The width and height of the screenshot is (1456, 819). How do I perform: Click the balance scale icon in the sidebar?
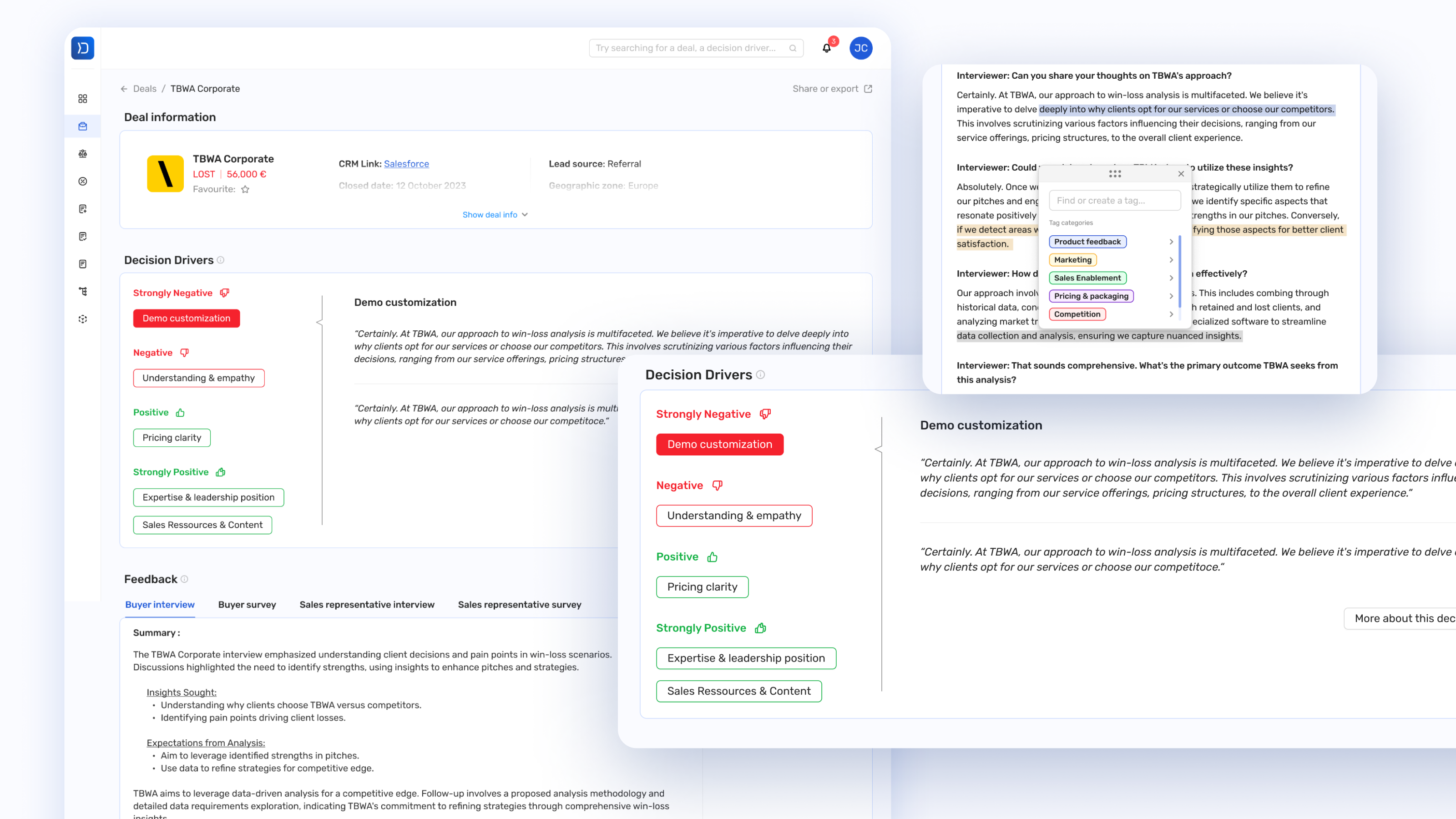[82, 154]
